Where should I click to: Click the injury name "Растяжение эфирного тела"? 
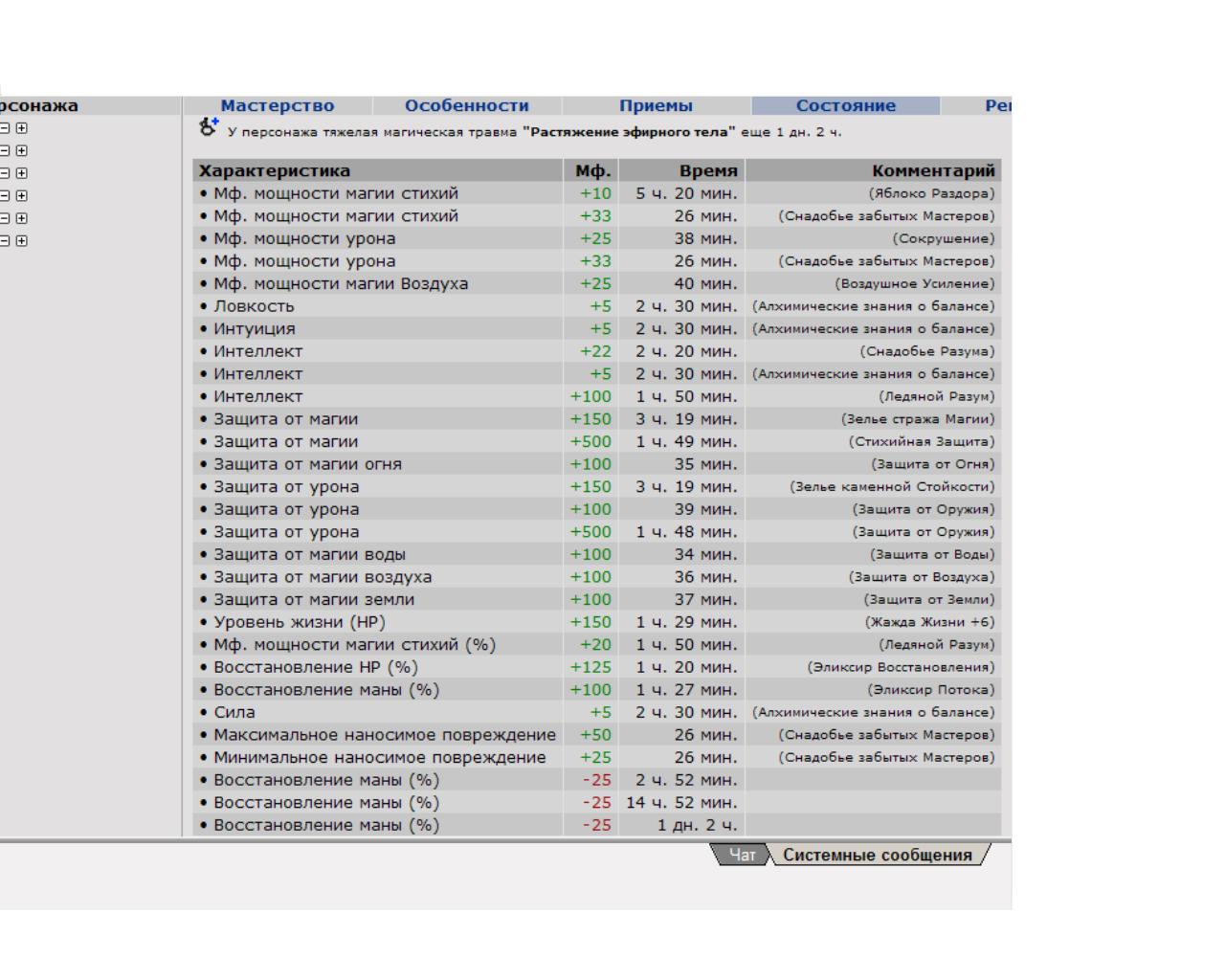pos(630,132)
